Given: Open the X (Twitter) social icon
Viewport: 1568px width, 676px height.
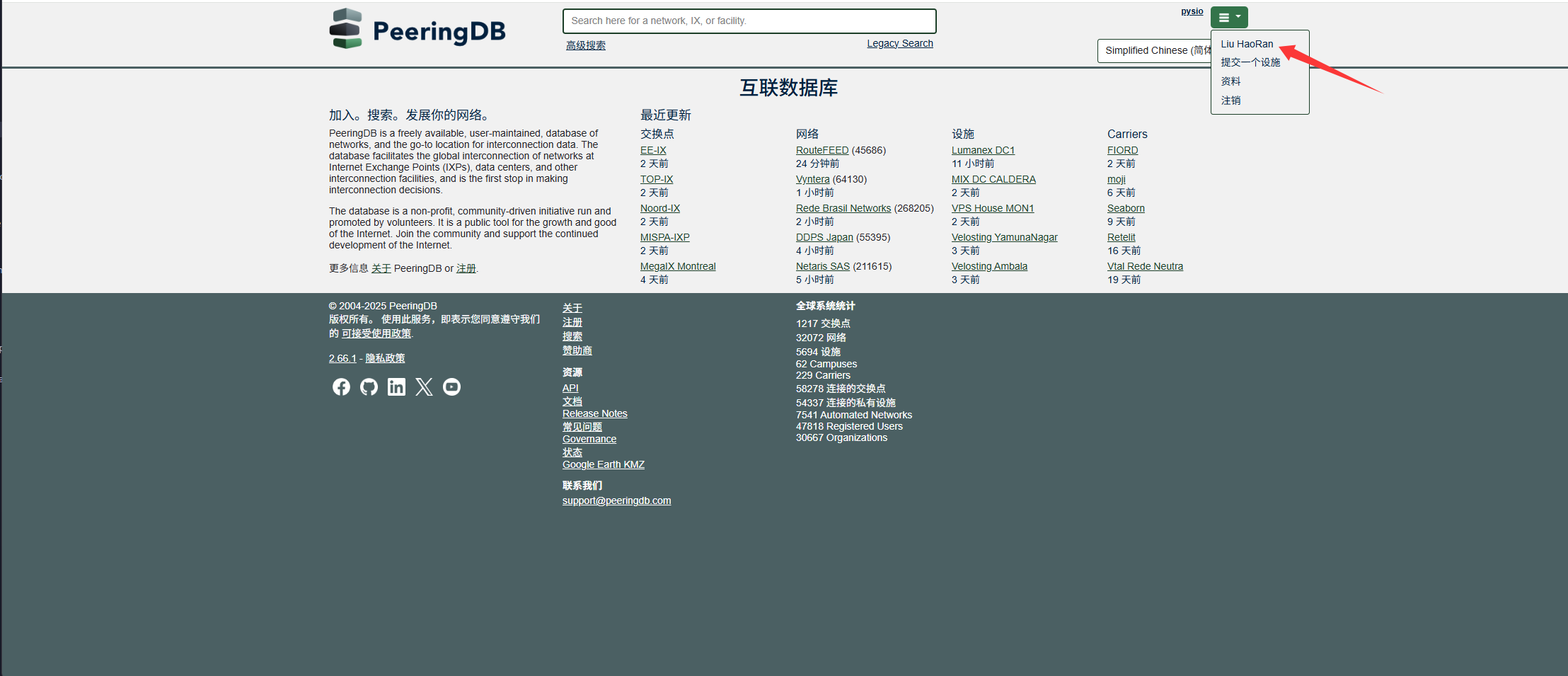Looking at the screenshot, I should tap(424, 386).
